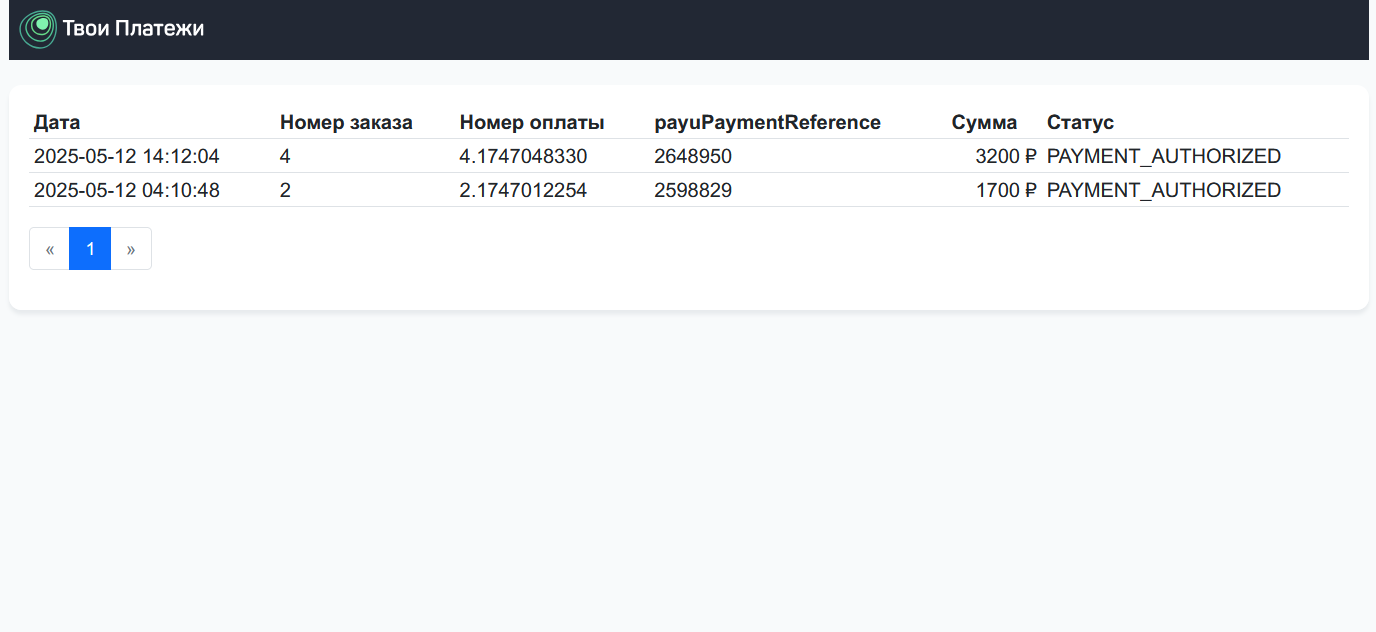This screenshot has width=1376, height=632.
Task: Go to next page with » arrow
Action: (131, 249)
